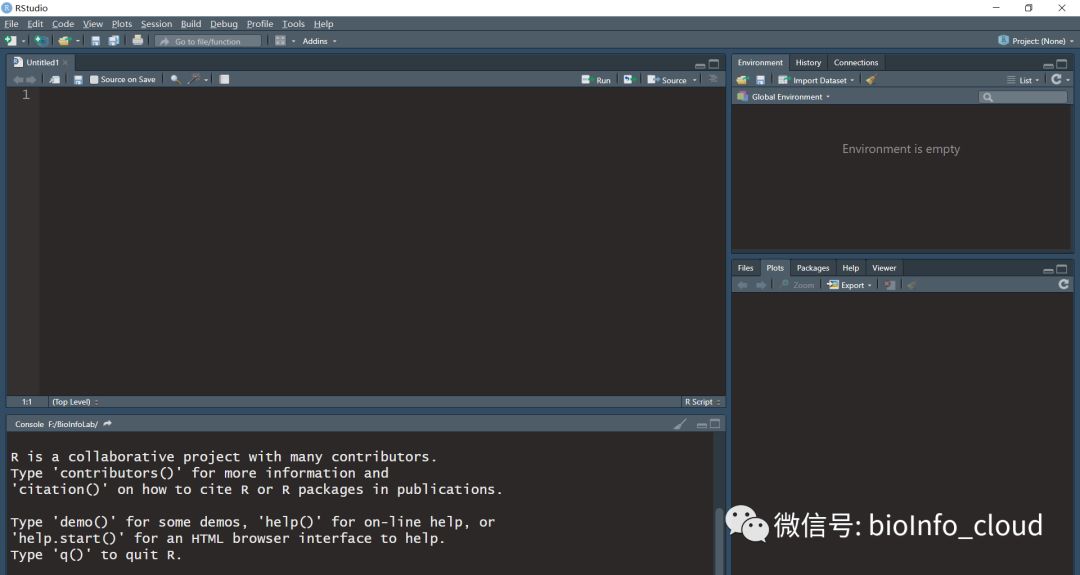Open the Plots menu
1080x575 pixels.
(x=122, y=24)
